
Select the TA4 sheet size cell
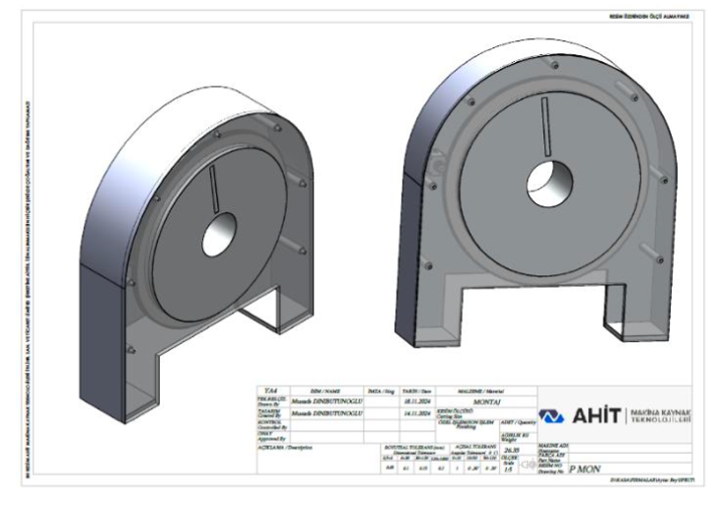[x=268, y=389]
